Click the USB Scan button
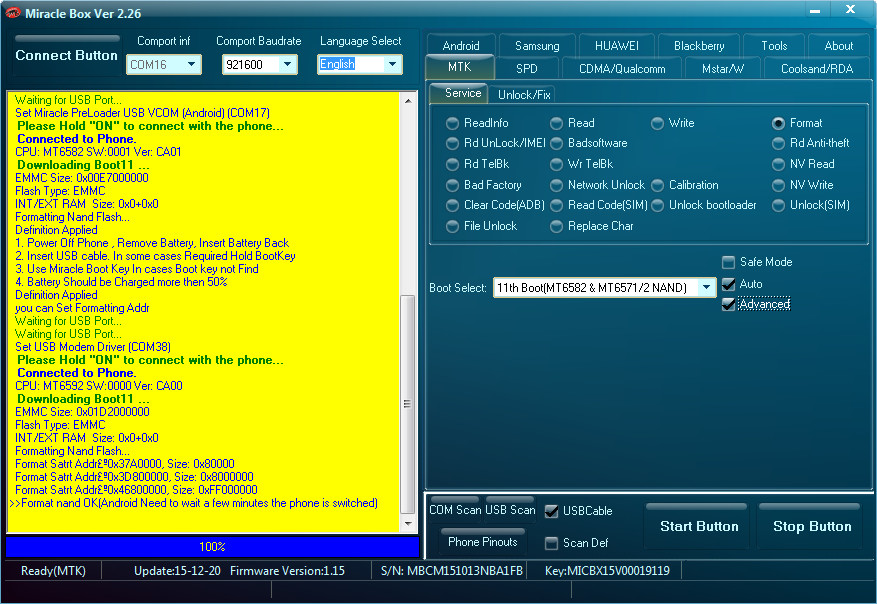Image resolution: width=877 pixels, height=604 pixels. [x=510, y=509]
